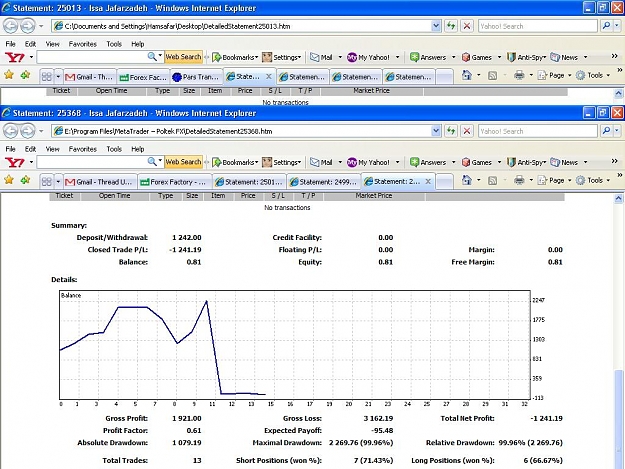Click Refresh icon in Statement 25013 window
The image size is (625, 469).
click(x=451, y=26)
